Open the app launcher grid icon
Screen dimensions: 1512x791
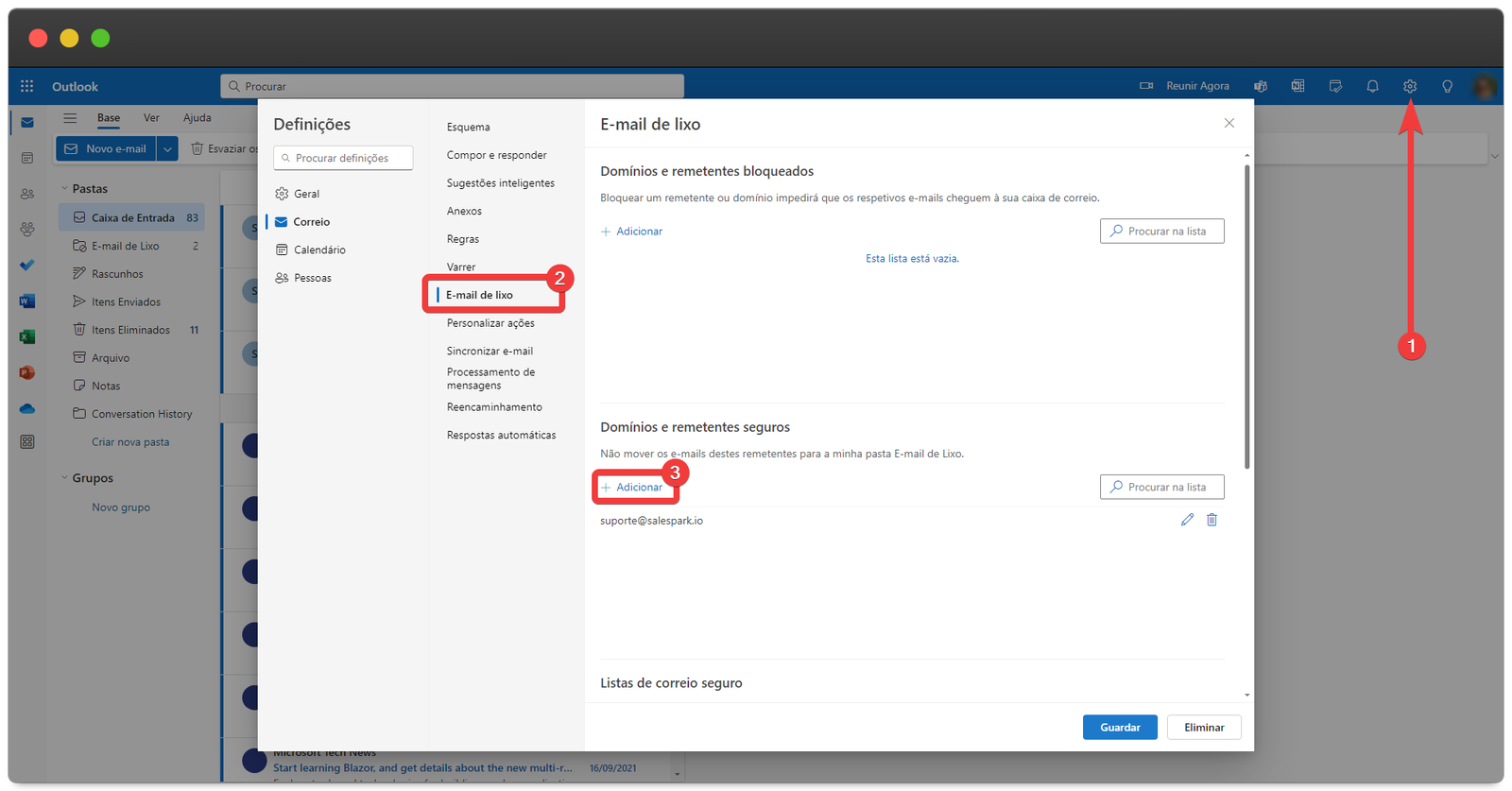(x=27, y=86)
